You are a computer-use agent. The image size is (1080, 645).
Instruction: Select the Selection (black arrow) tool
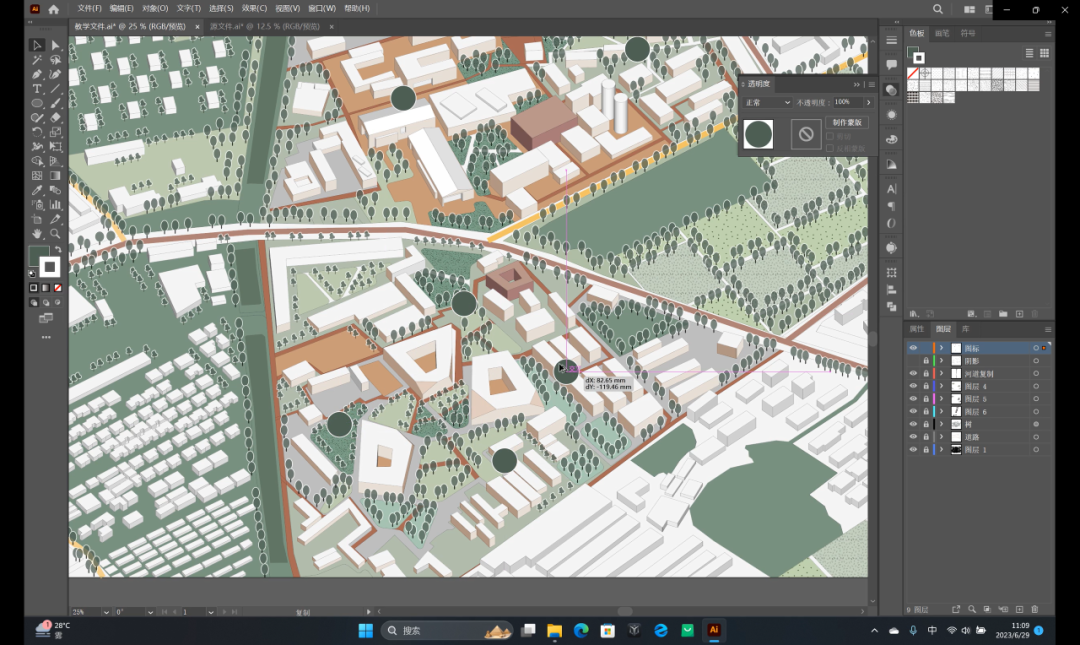click(37, 45)
